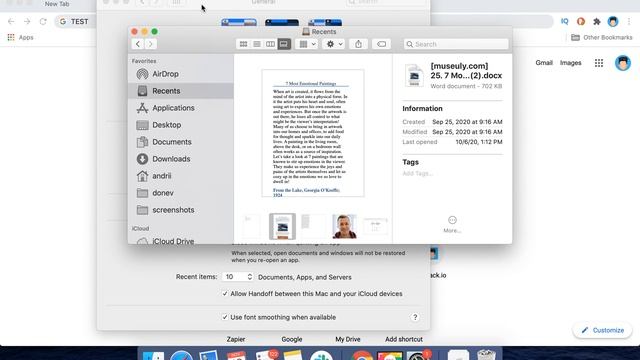Go forward in Finder Recents window
The width and height of the screenshot is (640, 360).
pos(150,44)
